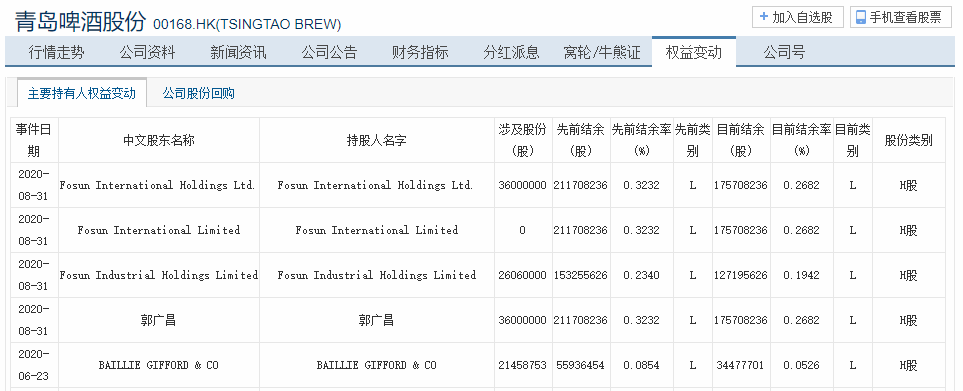Open the 公司号 tab
This screenshot has width=963, height=391.
[784, 53]
